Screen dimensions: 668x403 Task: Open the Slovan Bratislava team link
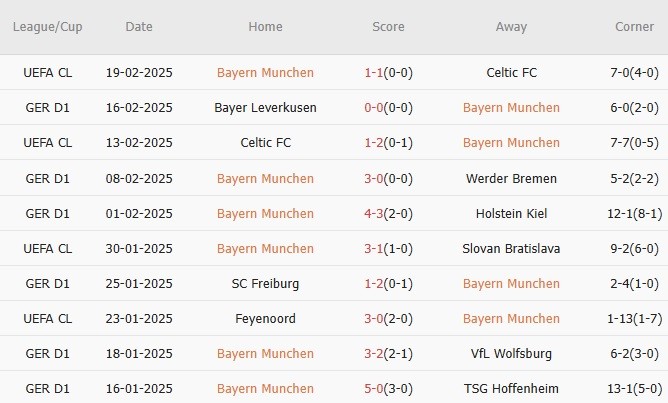(x=511, y=249)
